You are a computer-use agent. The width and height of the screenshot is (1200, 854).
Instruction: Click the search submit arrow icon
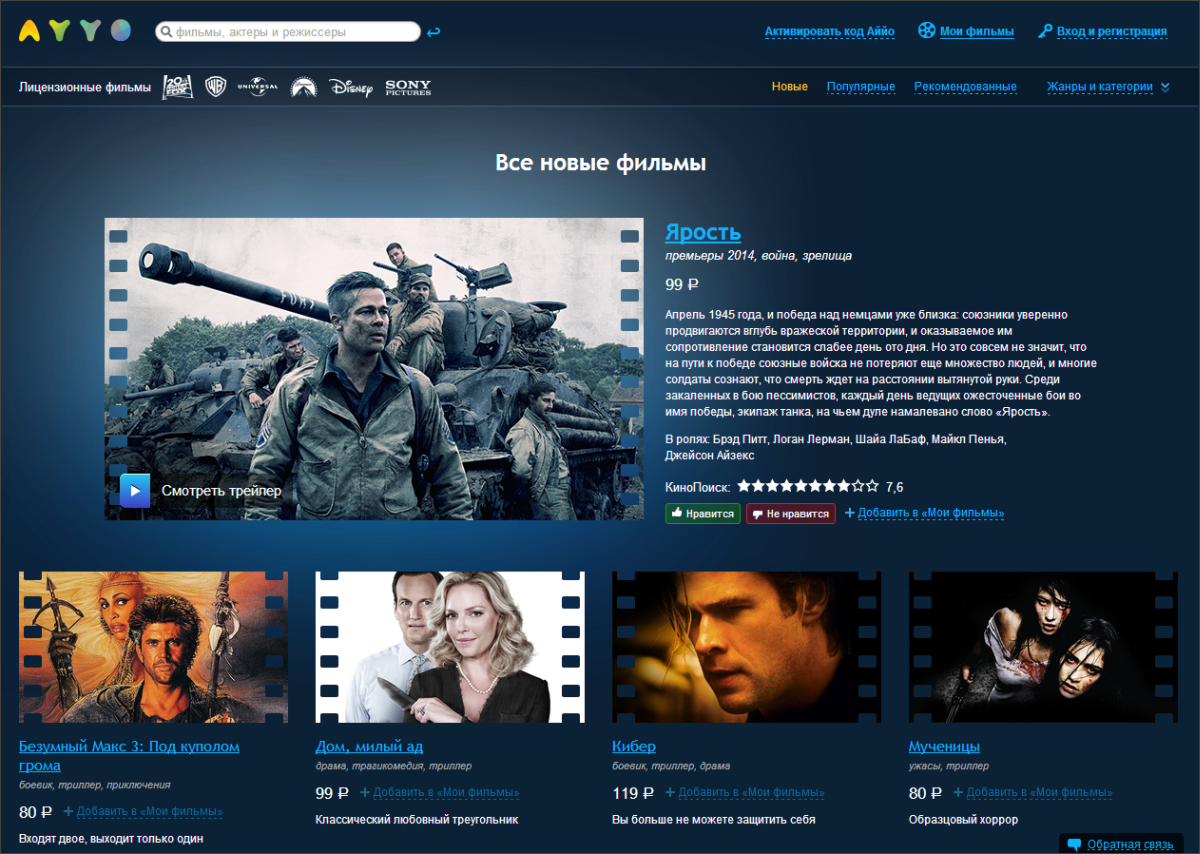433,32
